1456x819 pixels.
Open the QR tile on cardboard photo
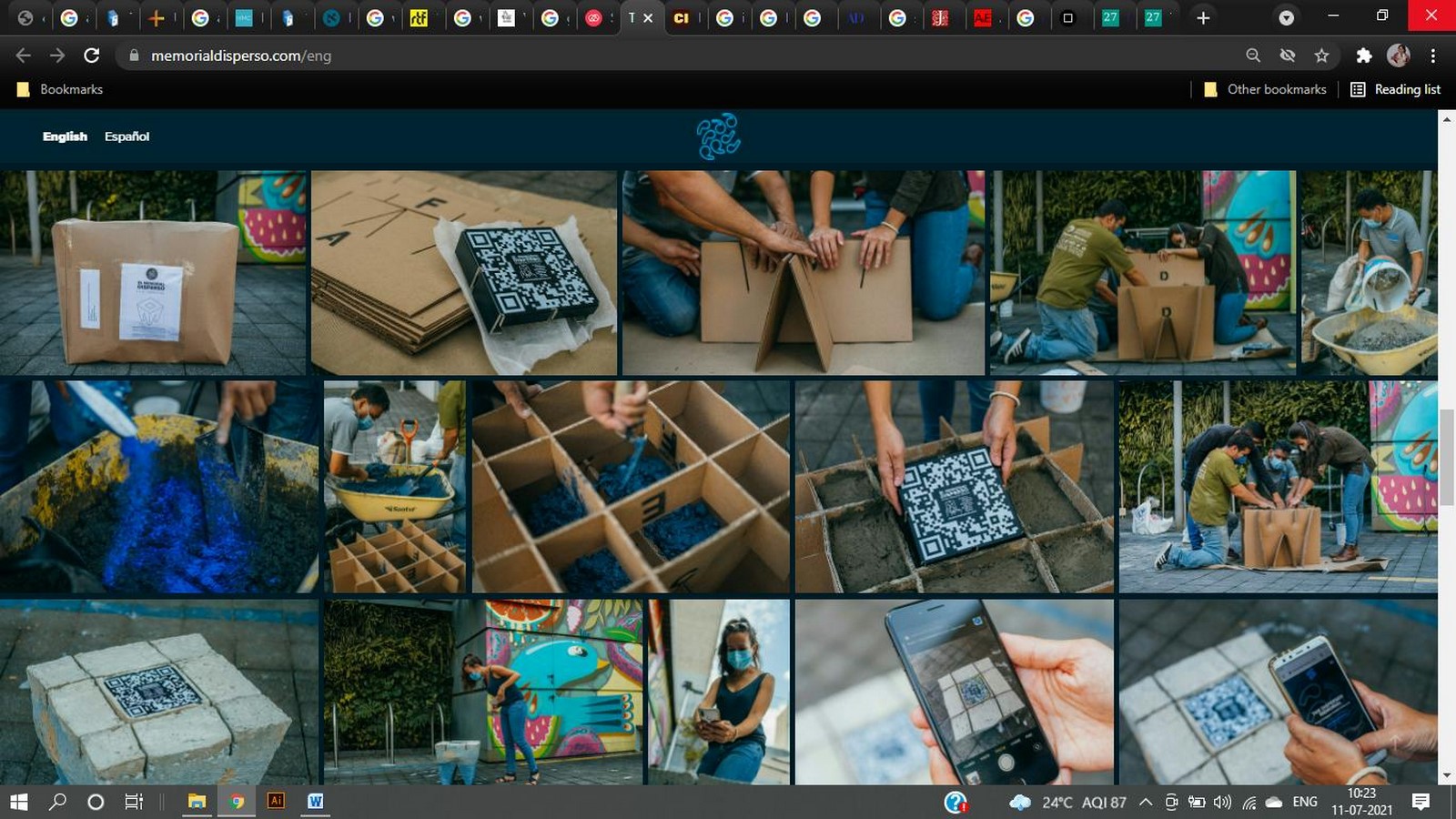click(464, 273)
